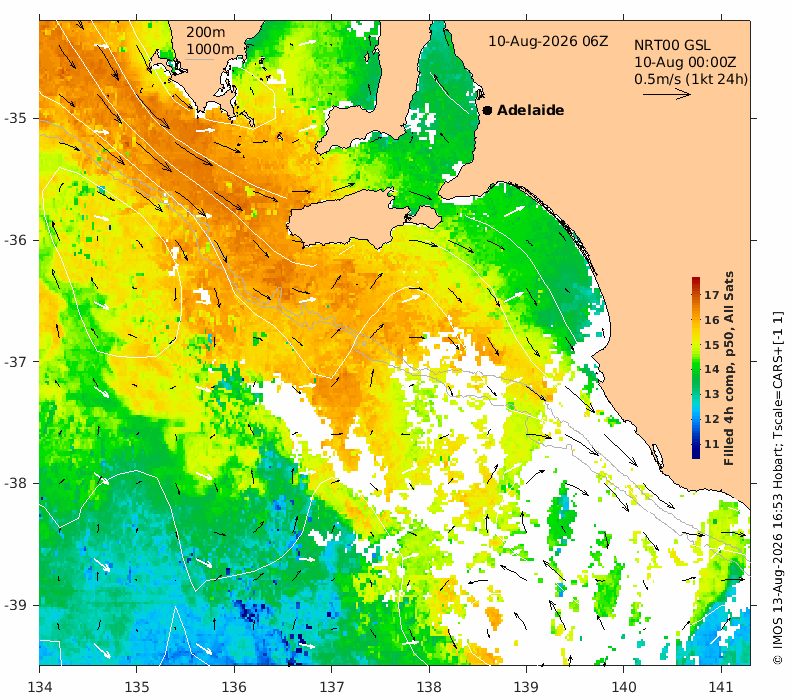Viewport: 792px width, 700px height.
Task: Click the -37 latitude axis label
Action: 15,362
